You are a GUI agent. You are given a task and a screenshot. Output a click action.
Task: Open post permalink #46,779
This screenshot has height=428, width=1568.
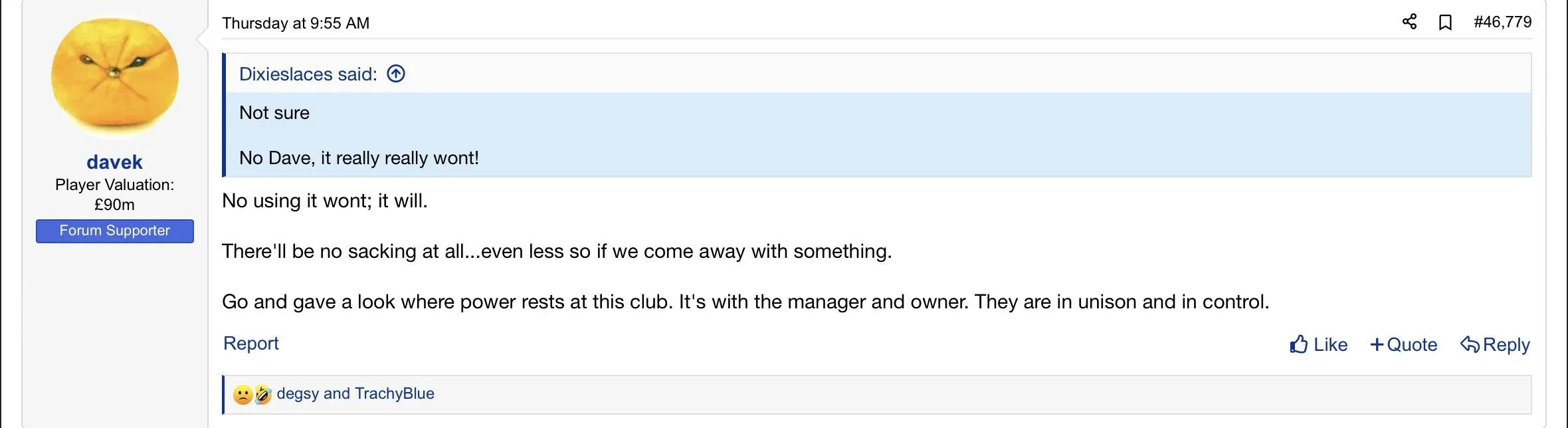click(x=1502, y=22)
